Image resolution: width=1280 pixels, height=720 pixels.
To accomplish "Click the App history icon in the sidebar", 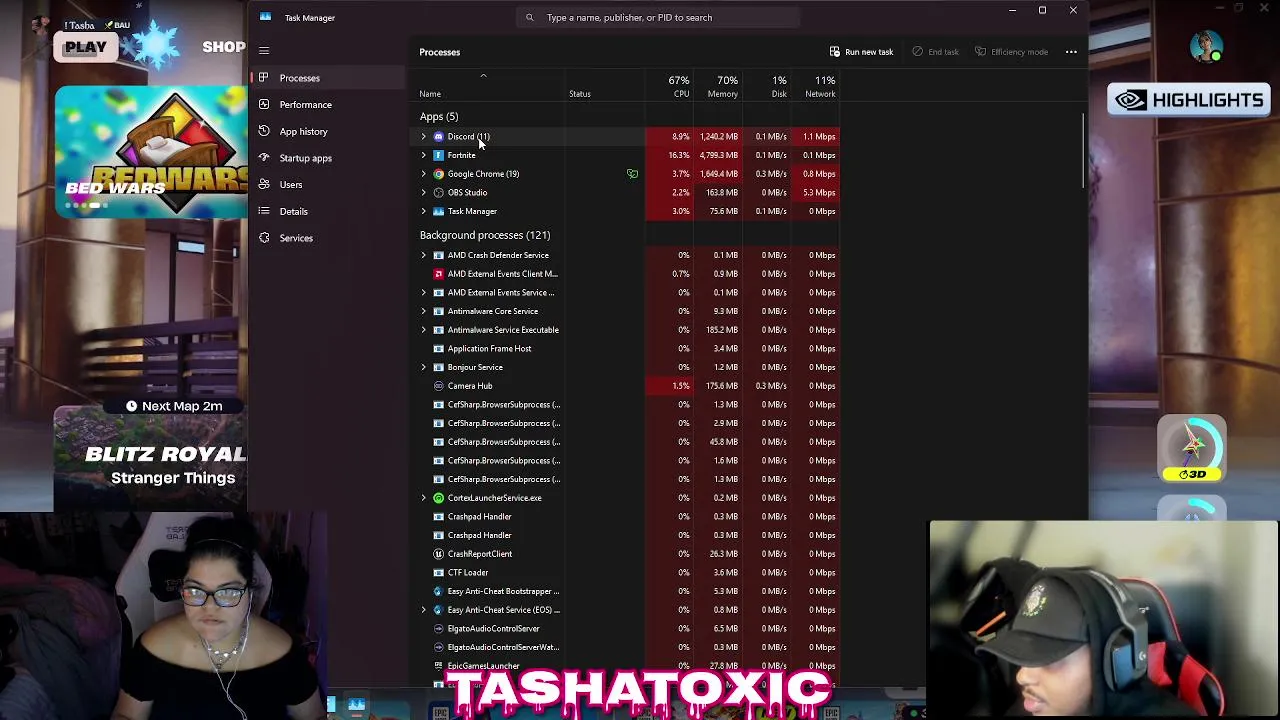I will click(x=263, y=131).
